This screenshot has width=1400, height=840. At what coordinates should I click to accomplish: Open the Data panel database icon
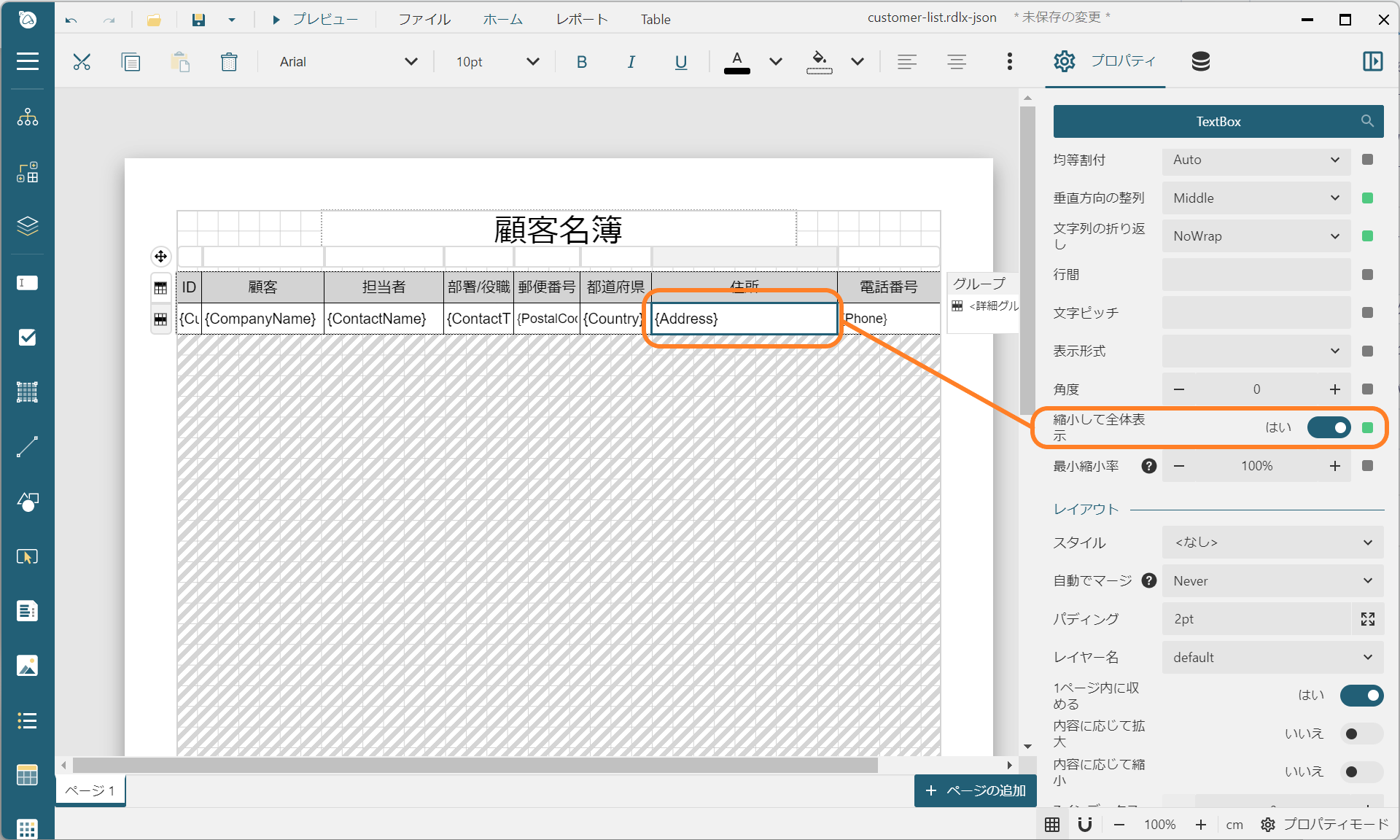1200,61
